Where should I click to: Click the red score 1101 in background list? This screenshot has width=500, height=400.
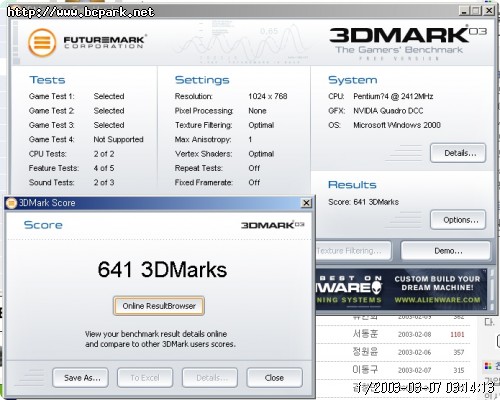click(x=457, y=334)
